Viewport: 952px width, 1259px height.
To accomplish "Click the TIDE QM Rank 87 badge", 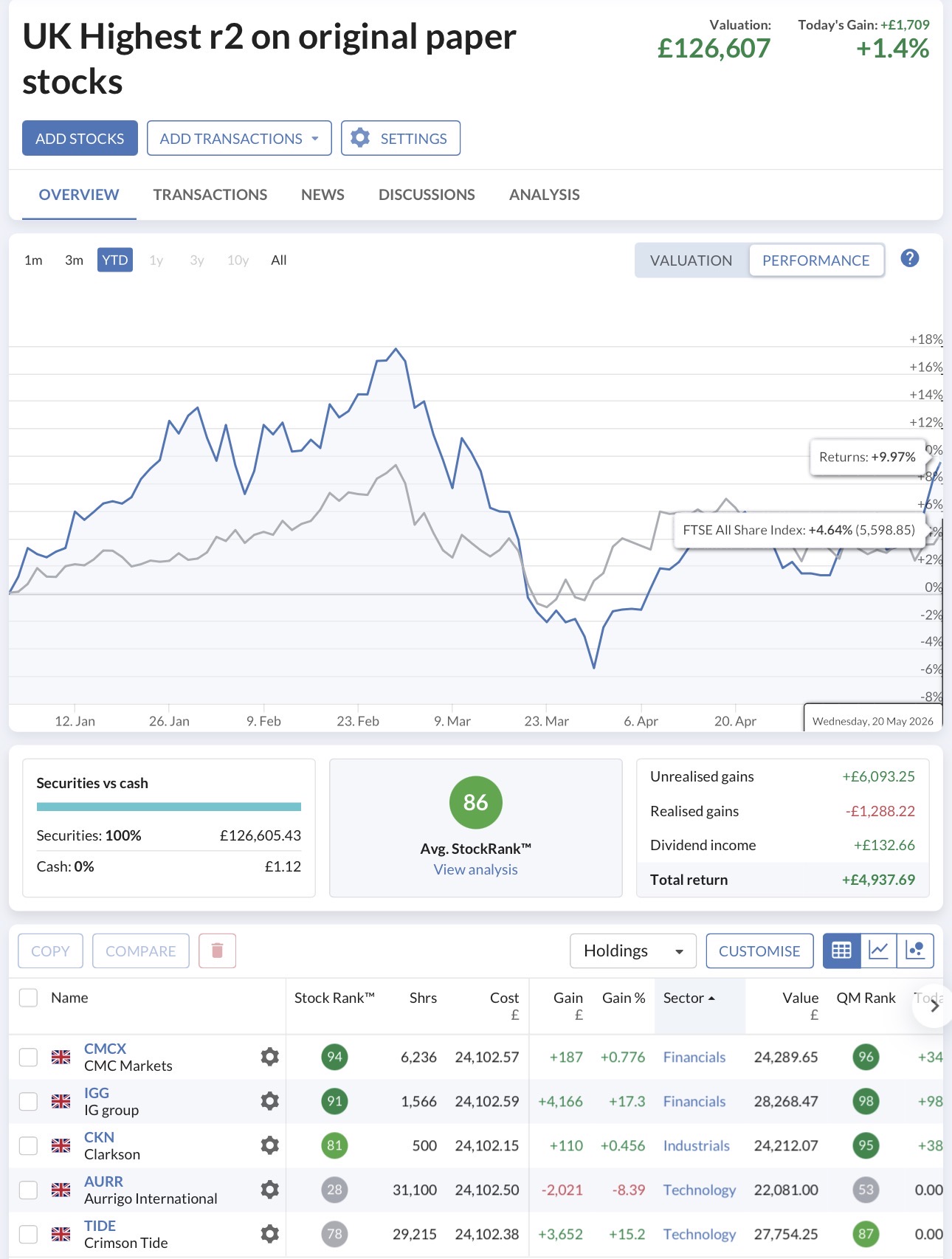I will [x=866, y=1234].
